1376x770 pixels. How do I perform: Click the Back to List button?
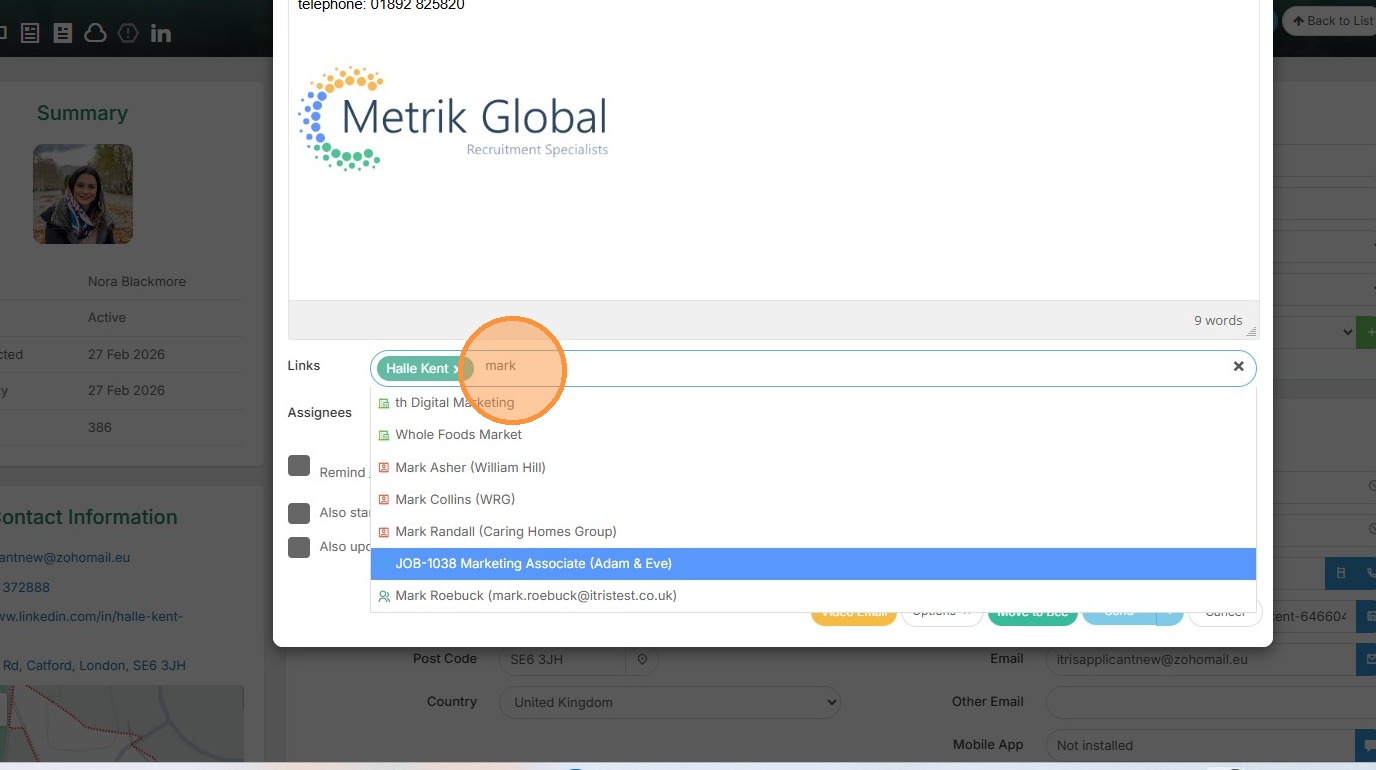pyautogui.click(x=1329, y=21)
